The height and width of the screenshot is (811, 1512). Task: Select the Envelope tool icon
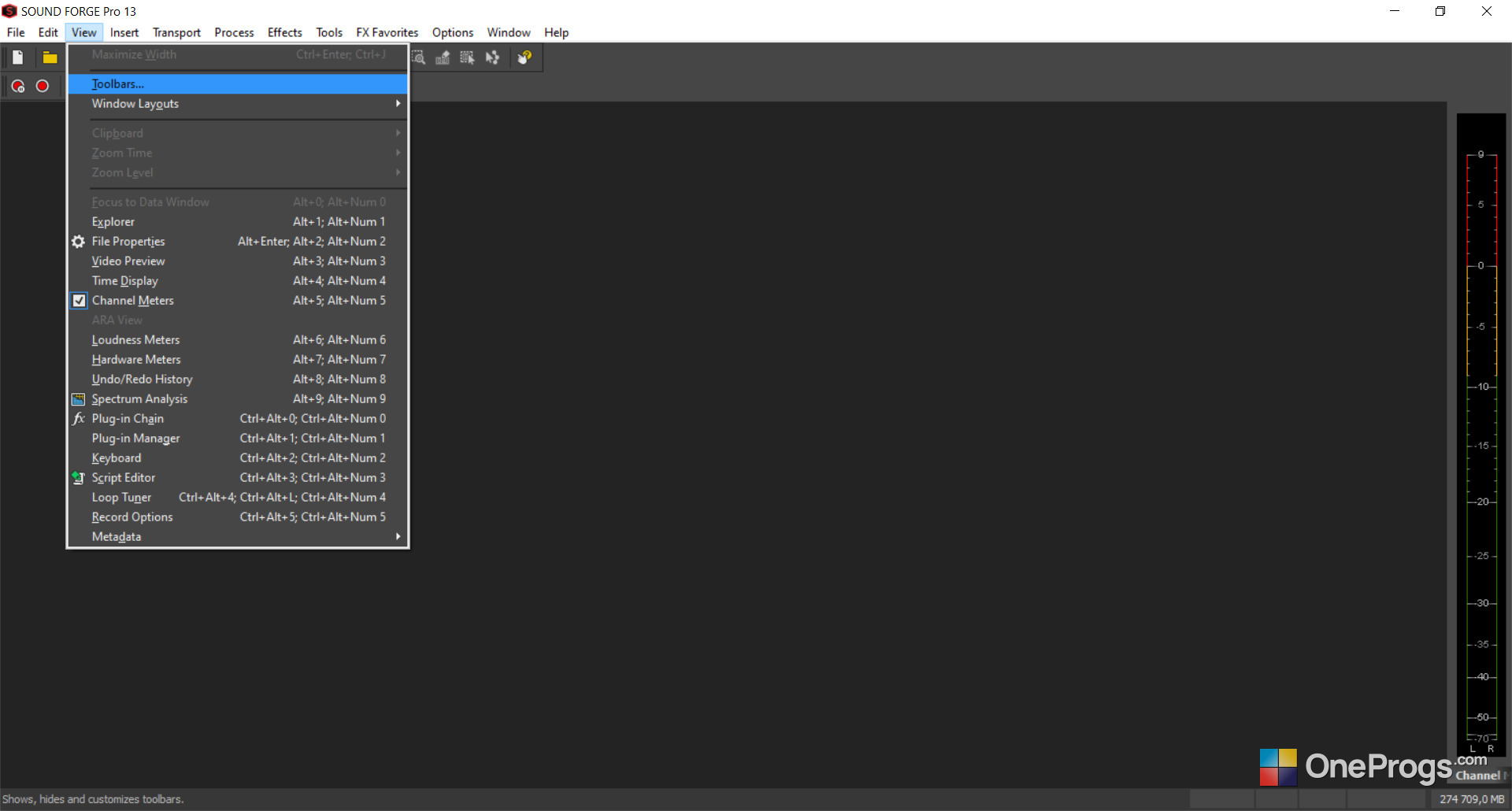click(x=493, y=57)
